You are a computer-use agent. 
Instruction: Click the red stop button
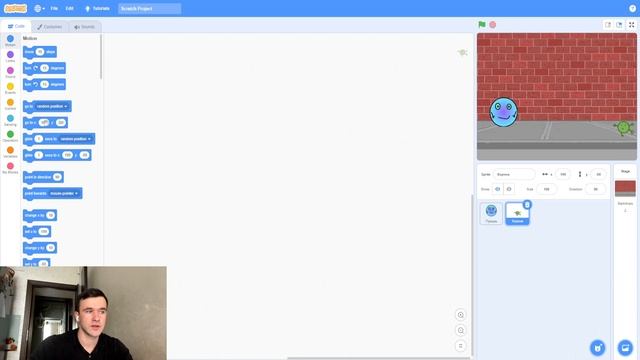pyautogui.click(x=493, y=24)
